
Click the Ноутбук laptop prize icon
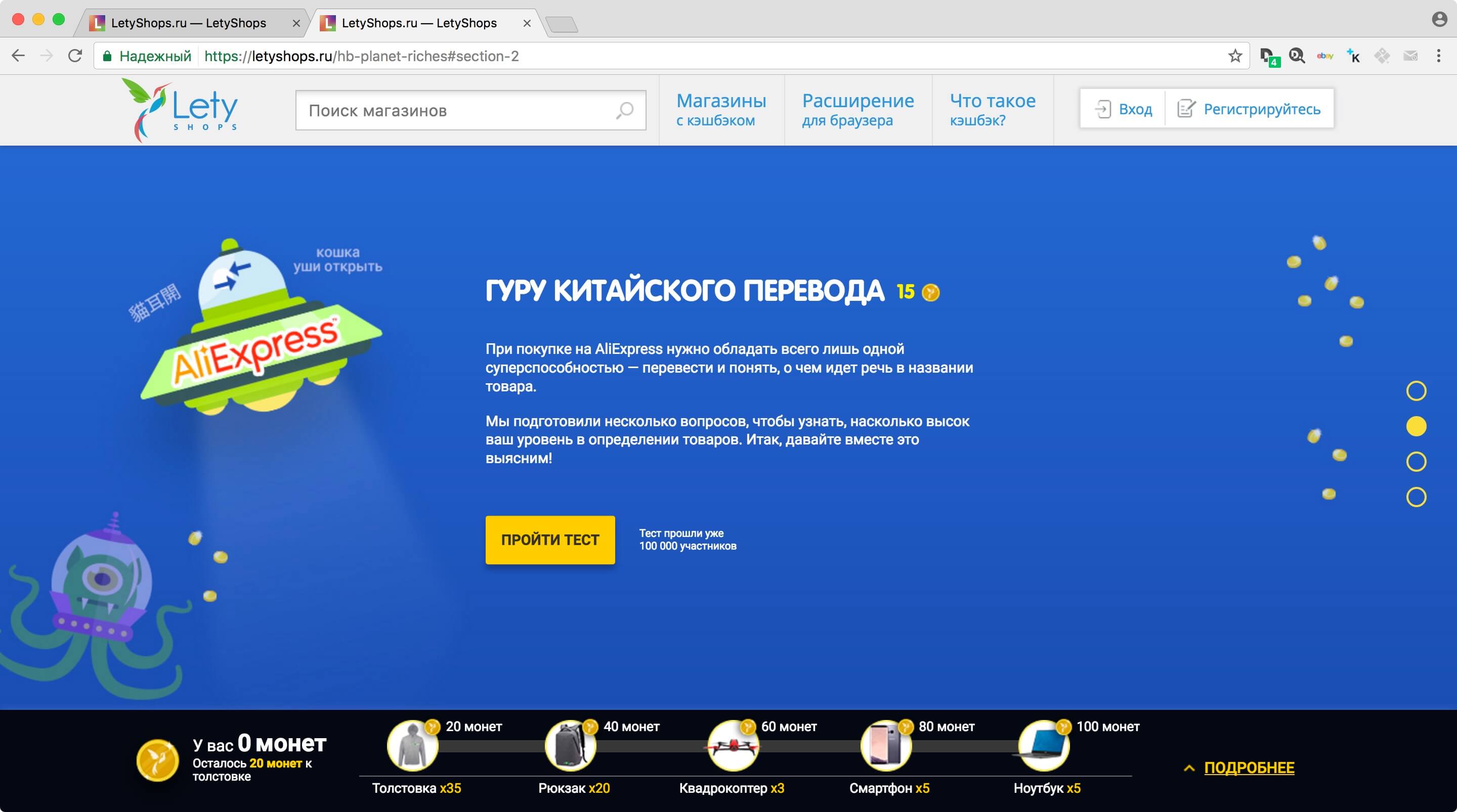[x=1044, y=745]
